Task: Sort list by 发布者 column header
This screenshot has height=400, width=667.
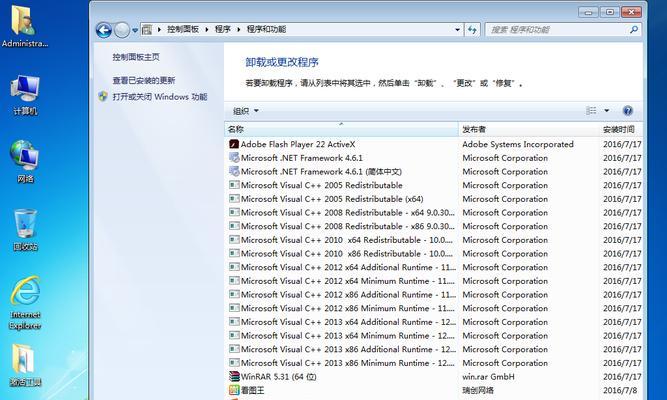Action: coord(529,129)
